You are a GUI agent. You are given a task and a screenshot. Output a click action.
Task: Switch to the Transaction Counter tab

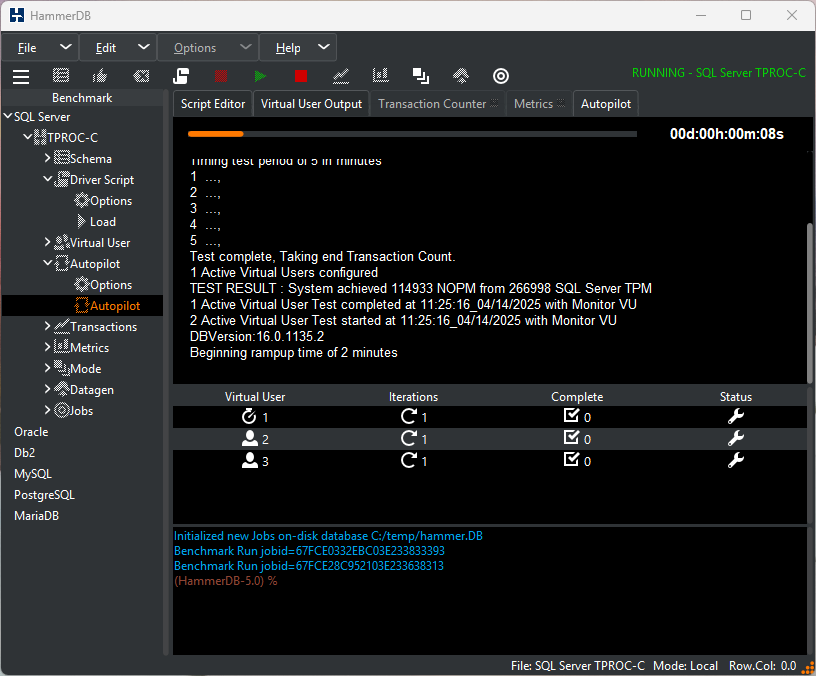pyautogui.click(x=438, y=104)
